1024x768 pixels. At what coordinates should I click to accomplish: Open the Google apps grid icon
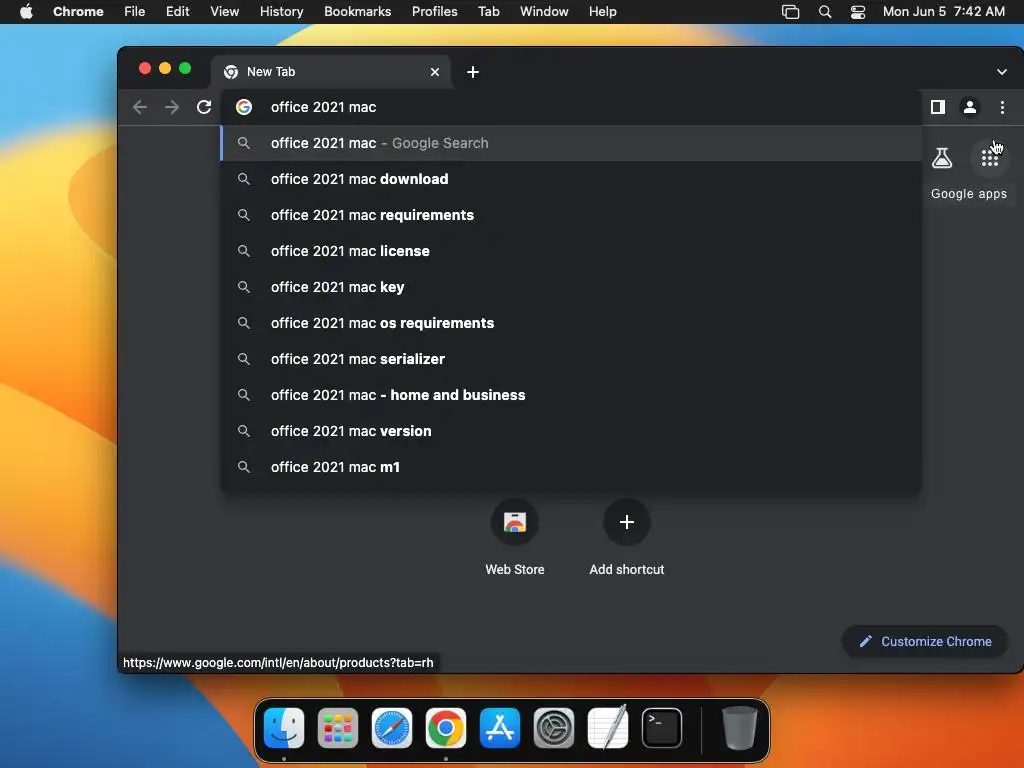989,158
